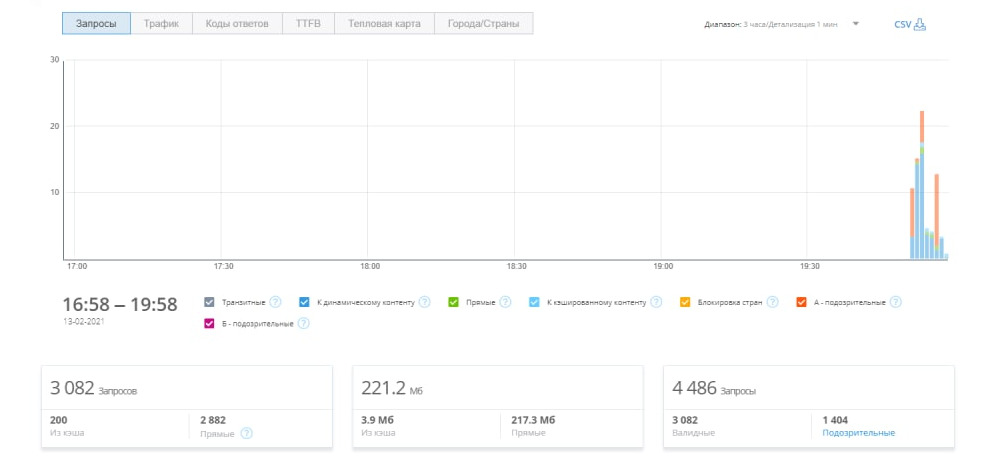This screenshot has height=471, width=1001.
Task: Expand the range and detail dropdown arrow
Action: tap(856, 24)
